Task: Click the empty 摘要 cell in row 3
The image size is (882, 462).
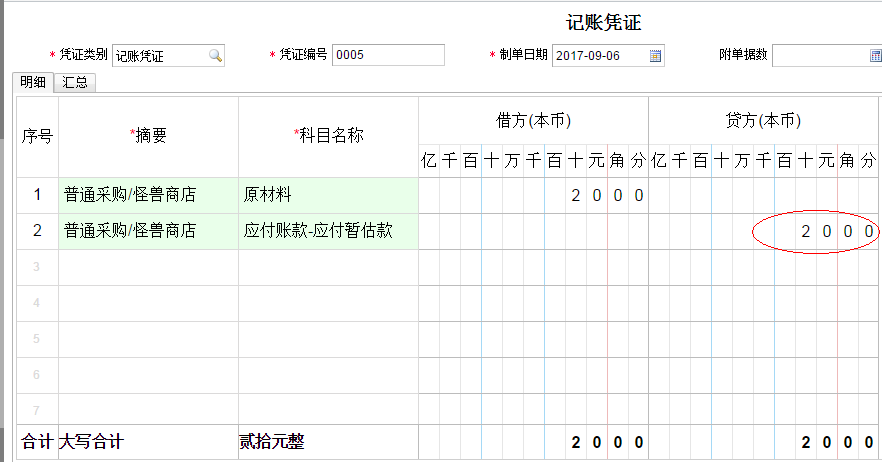Action: (148, 267)
